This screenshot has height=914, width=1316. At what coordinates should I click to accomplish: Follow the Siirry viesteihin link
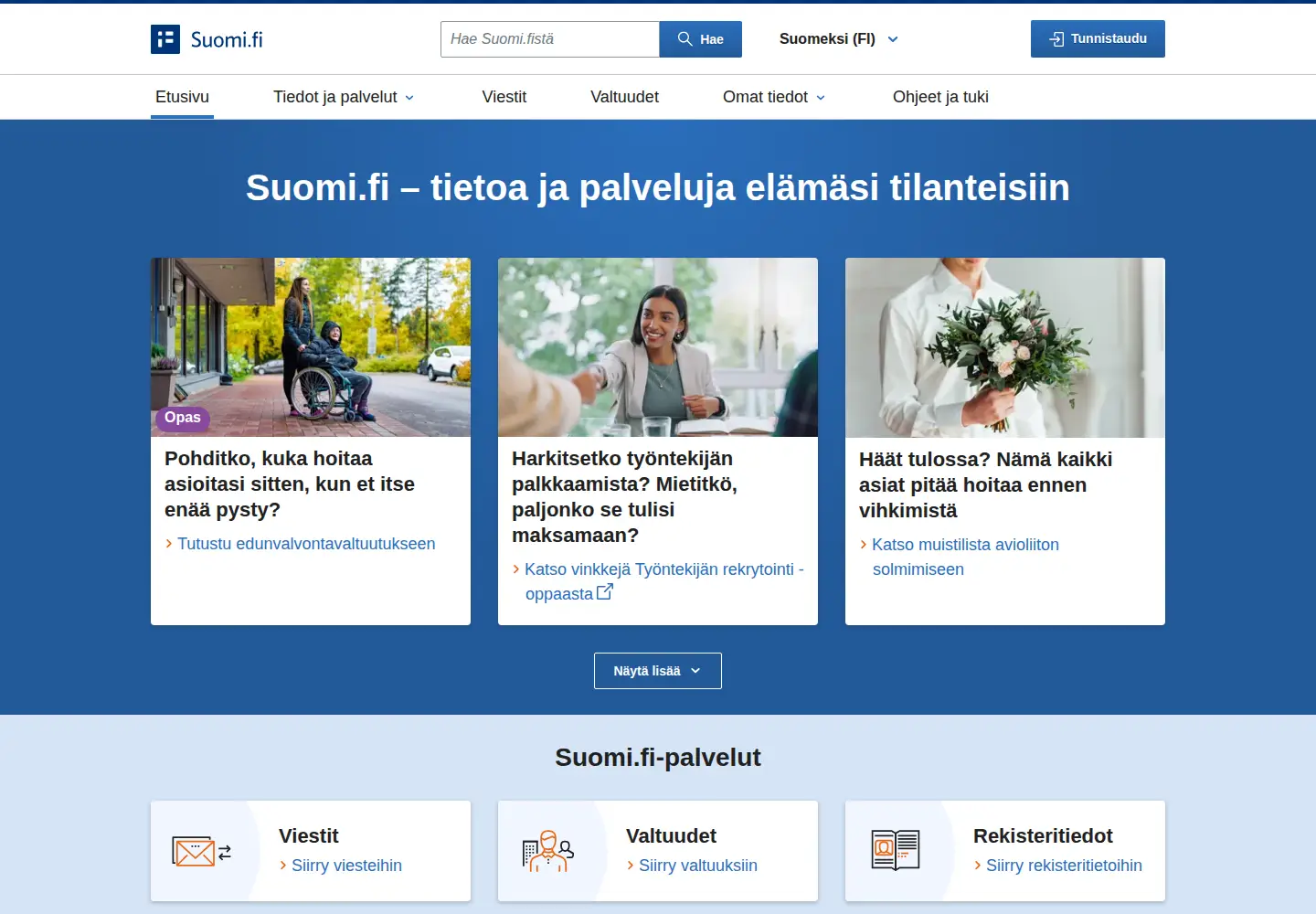point(346,866)
